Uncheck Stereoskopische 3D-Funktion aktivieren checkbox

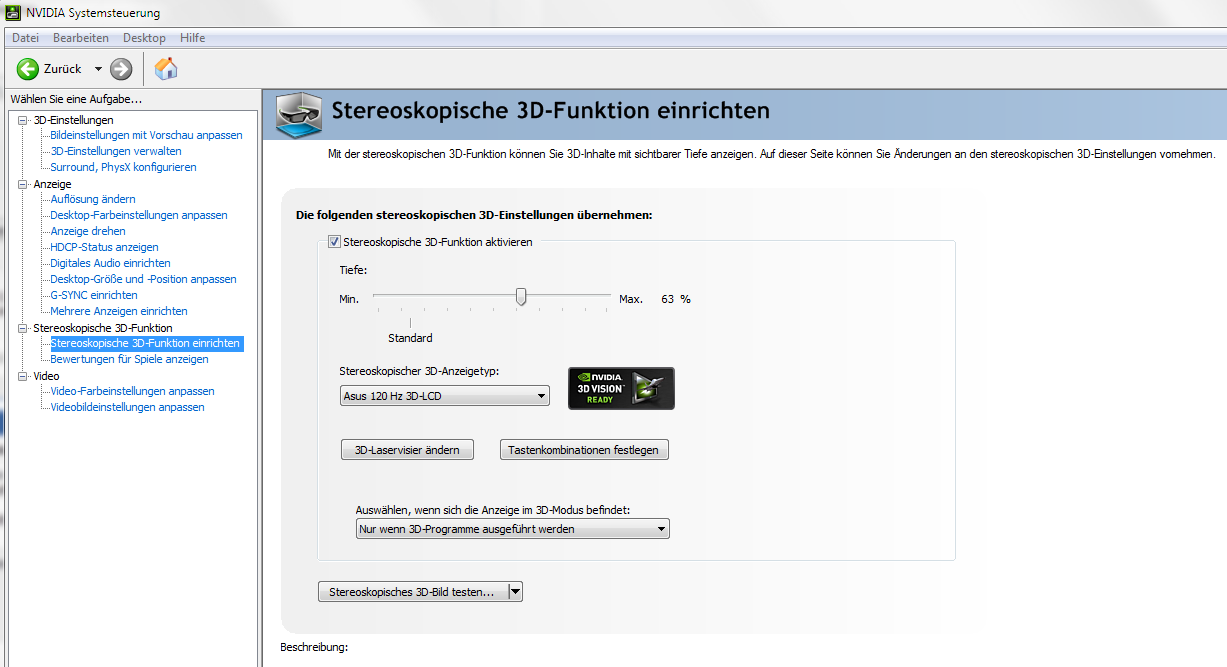click(335, 242)
